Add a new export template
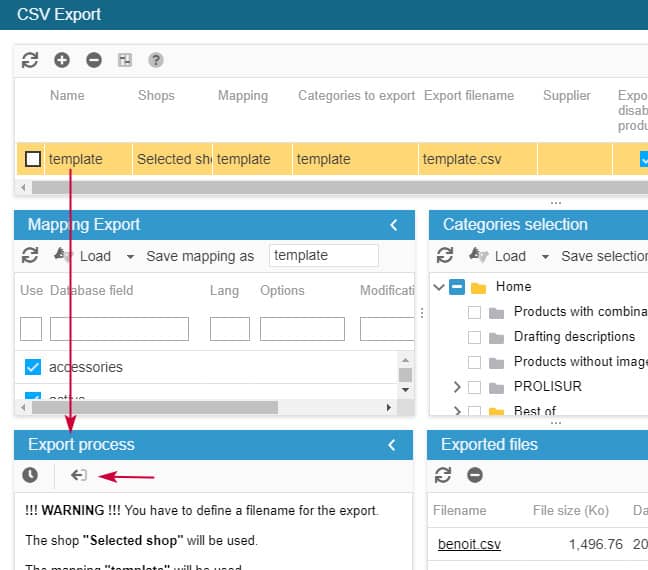648x570 pixels. 62,60
